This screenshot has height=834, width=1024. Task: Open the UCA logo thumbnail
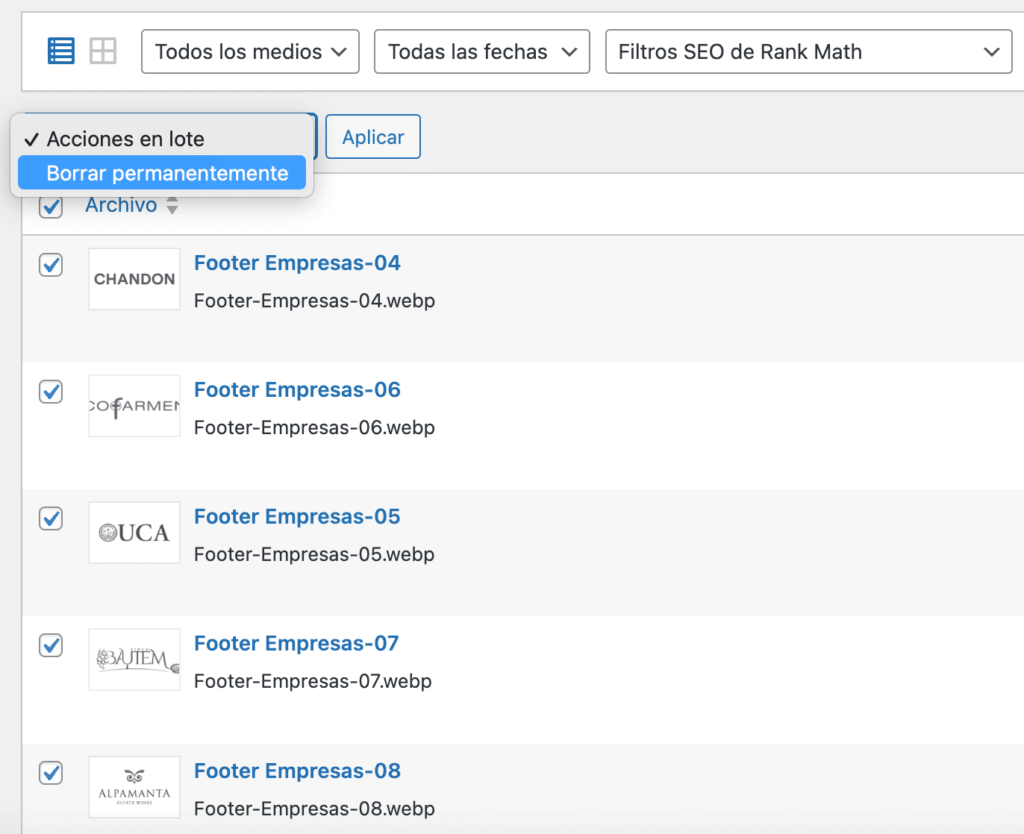coord(133,532)
